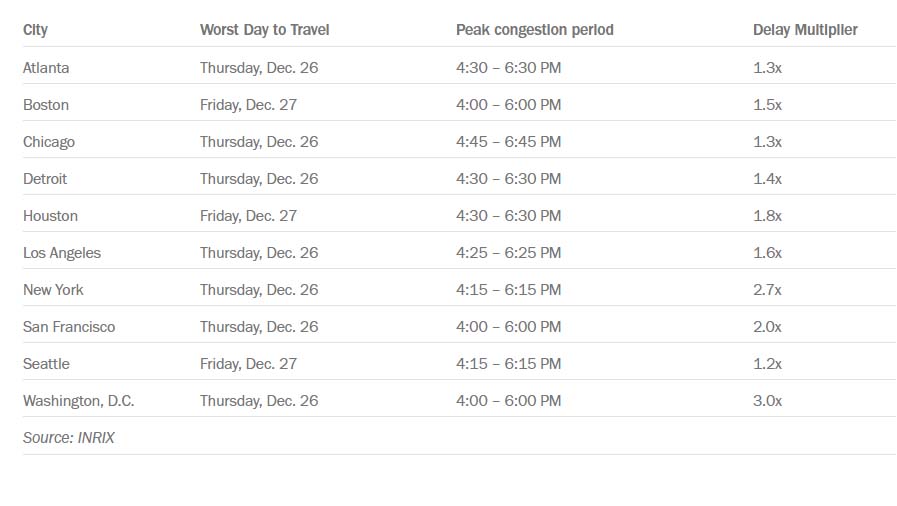
Task: Click Houston's 1.8x delay multiplier
Action: (x=767, y=216)
